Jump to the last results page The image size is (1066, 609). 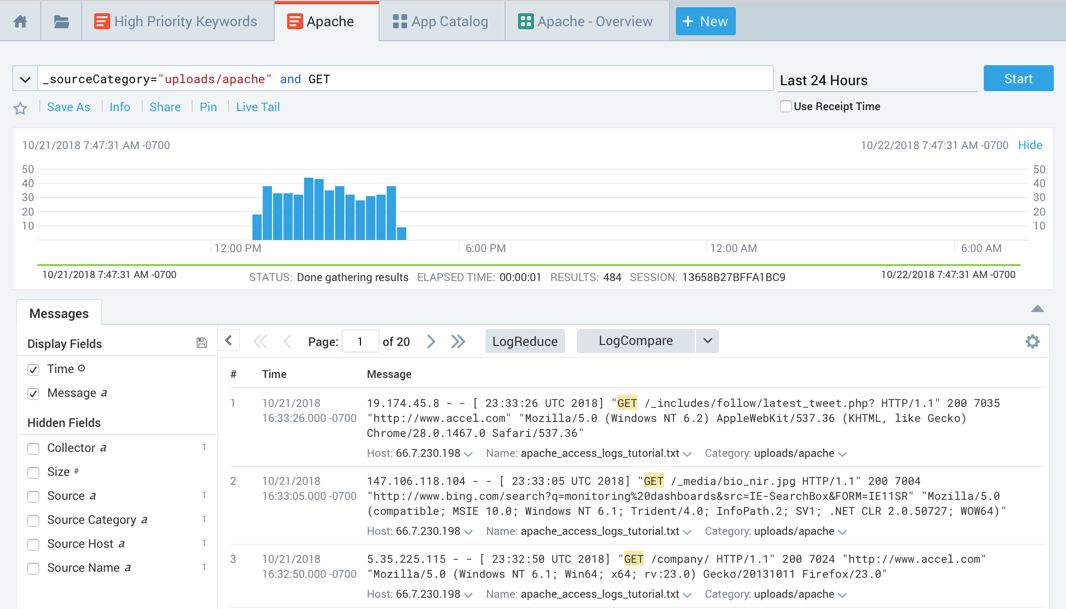point(458,342)
